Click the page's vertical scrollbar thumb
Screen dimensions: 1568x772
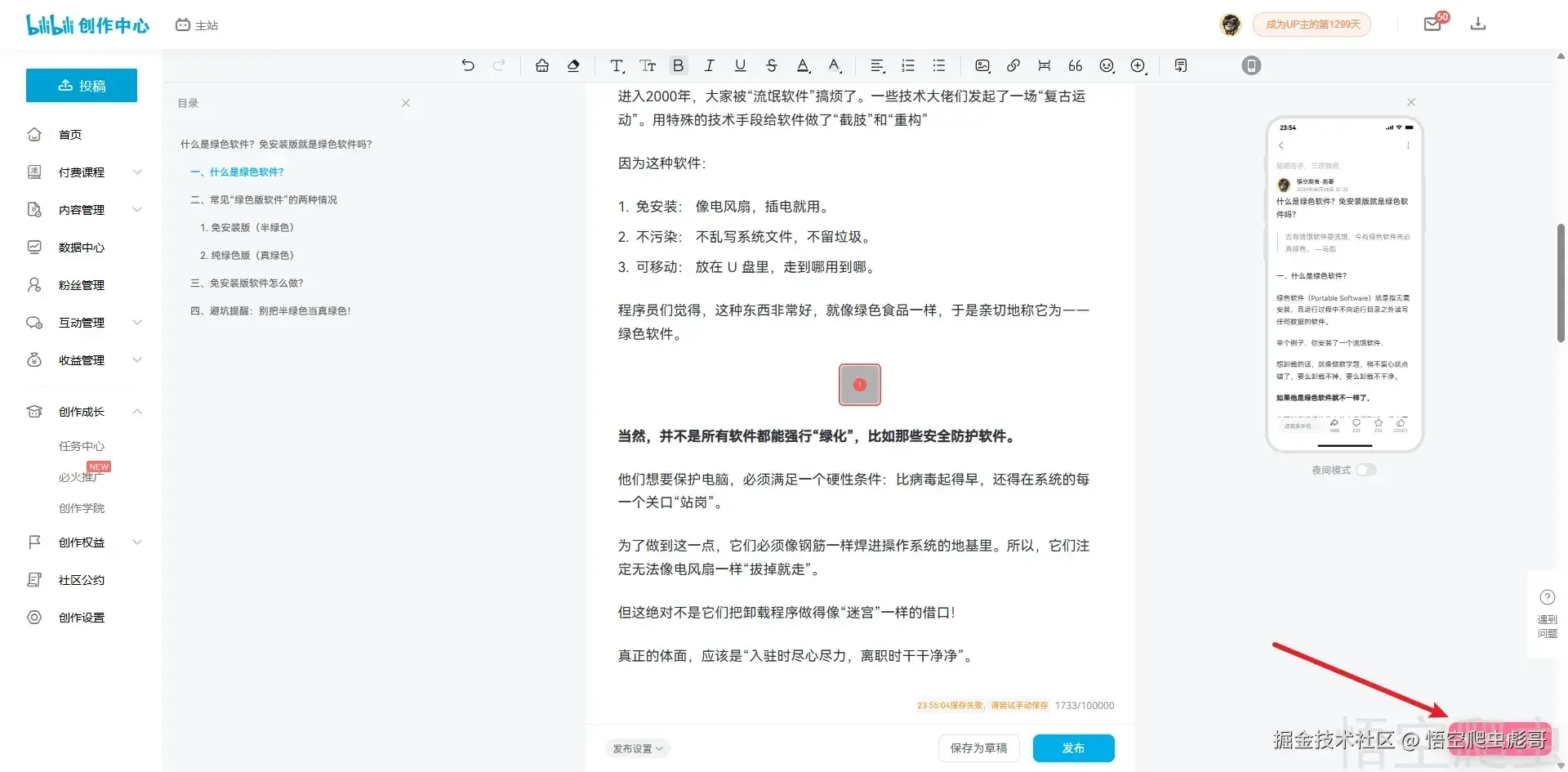(x=1561, y=283)
